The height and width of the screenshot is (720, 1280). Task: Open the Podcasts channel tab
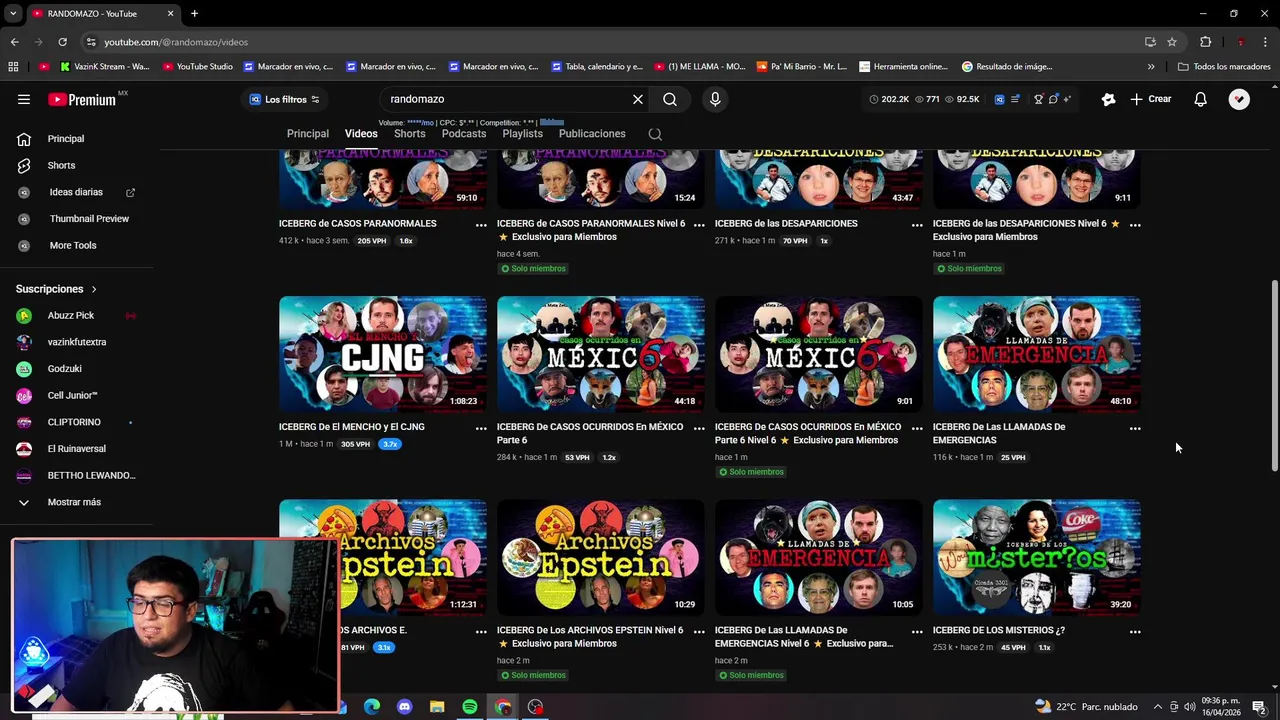(x=464, y=133)
